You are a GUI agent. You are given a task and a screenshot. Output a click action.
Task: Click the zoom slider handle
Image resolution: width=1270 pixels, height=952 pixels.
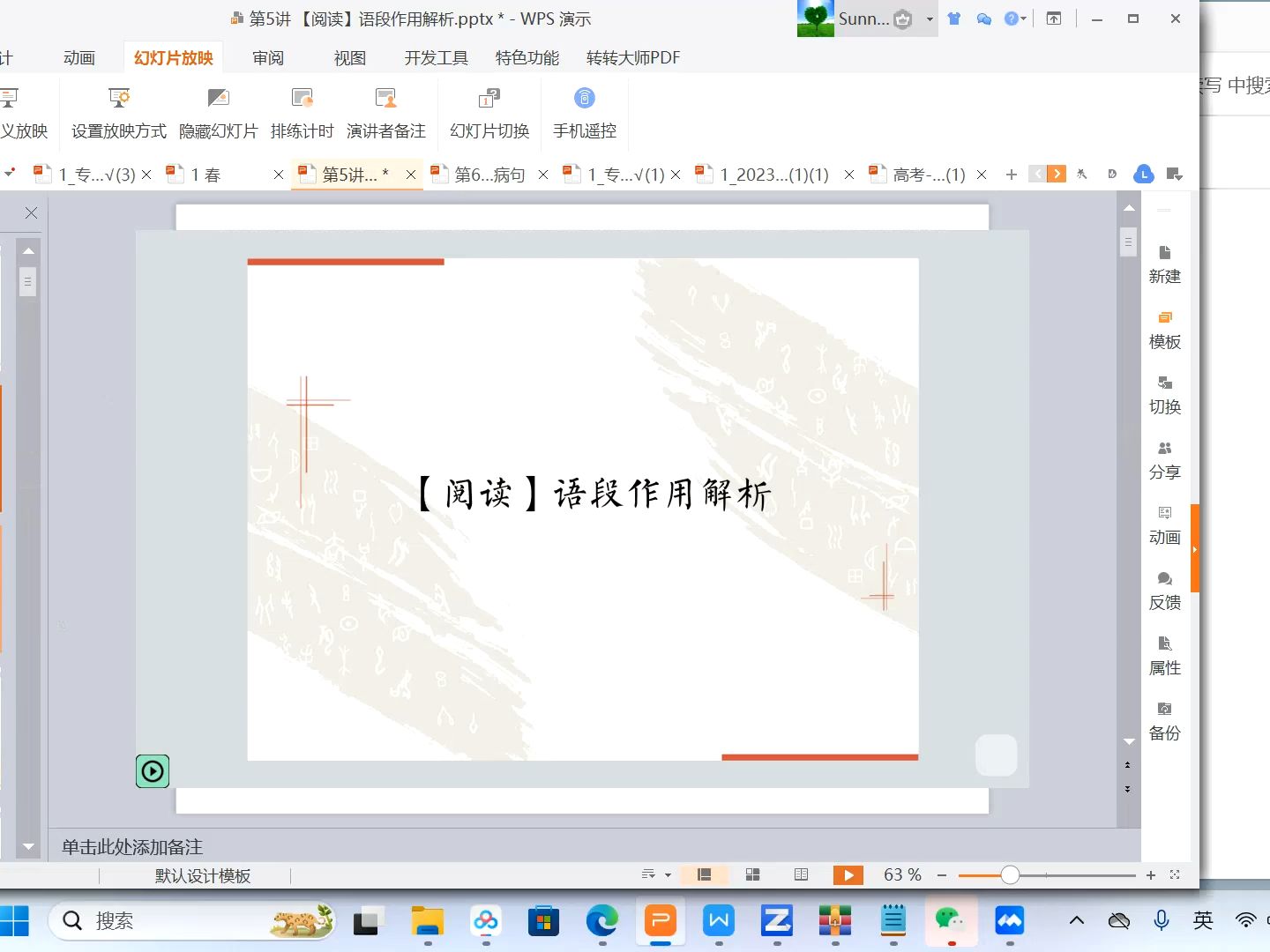1010,875
